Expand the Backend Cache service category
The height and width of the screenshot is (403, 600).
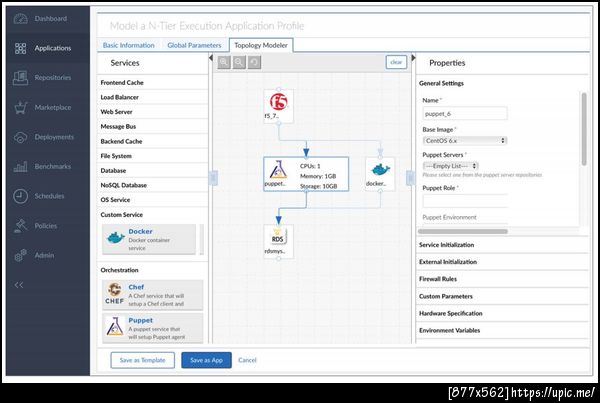point(153,141)
